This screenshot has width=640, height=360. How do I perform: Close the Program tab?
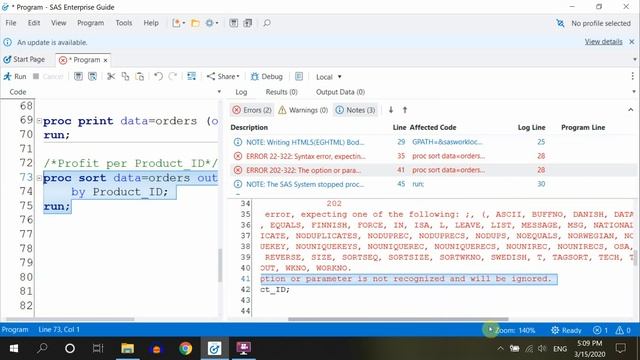pyautogui.click(x=105, y=60)
